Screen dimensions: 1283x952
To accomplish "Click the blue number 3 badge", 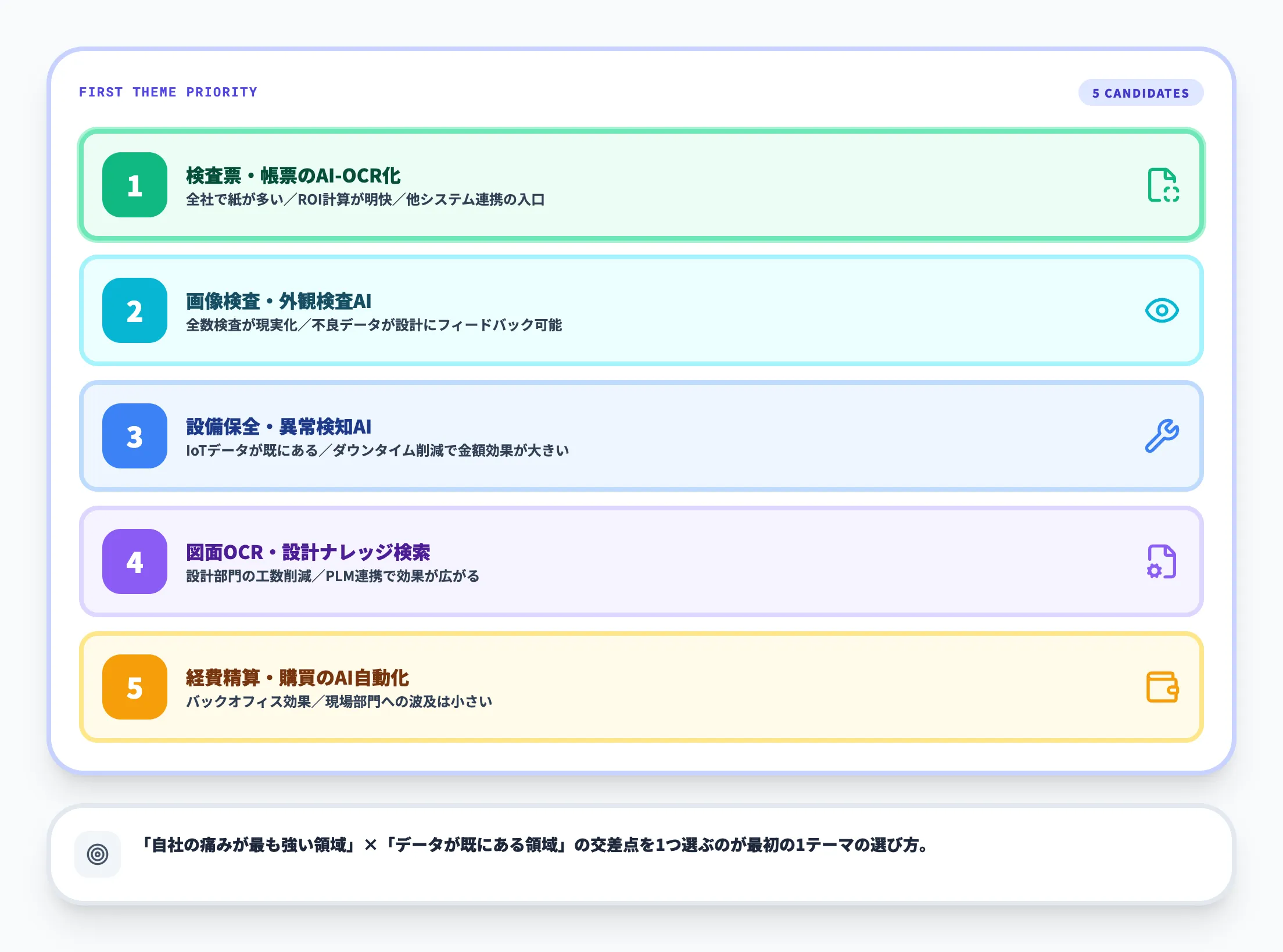I will [134, 436].
